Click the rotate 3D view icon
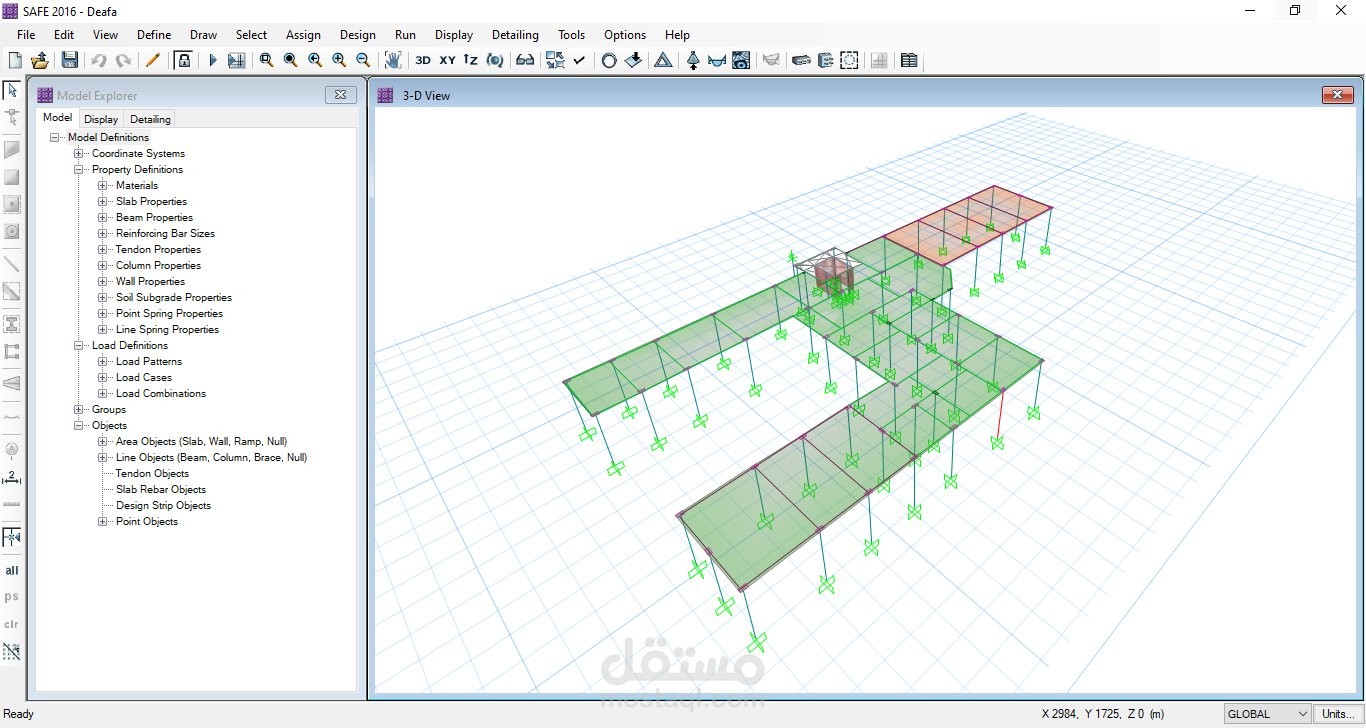 point(495,60)
